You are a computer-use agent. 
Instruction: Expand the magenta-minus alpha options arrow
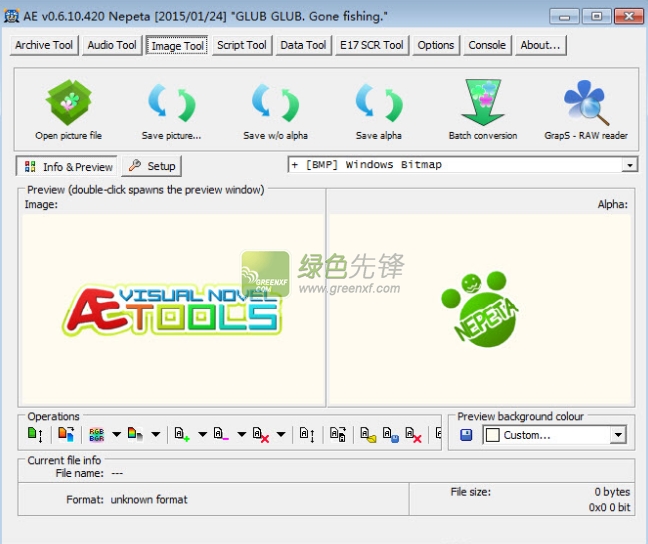point(242,434)
